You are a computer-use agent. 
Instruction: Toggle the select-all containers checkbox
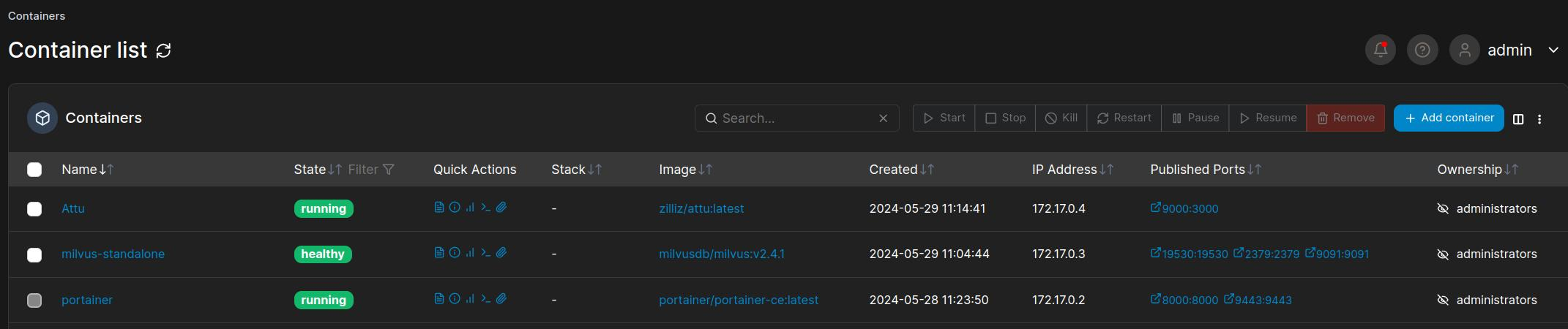coord(34,170)
